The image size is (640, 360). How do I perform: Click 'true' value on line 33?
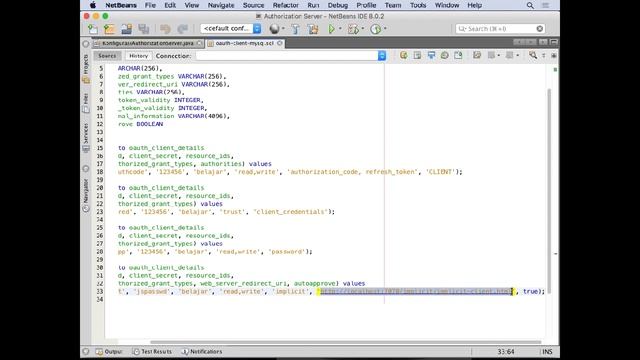[530, 291]
